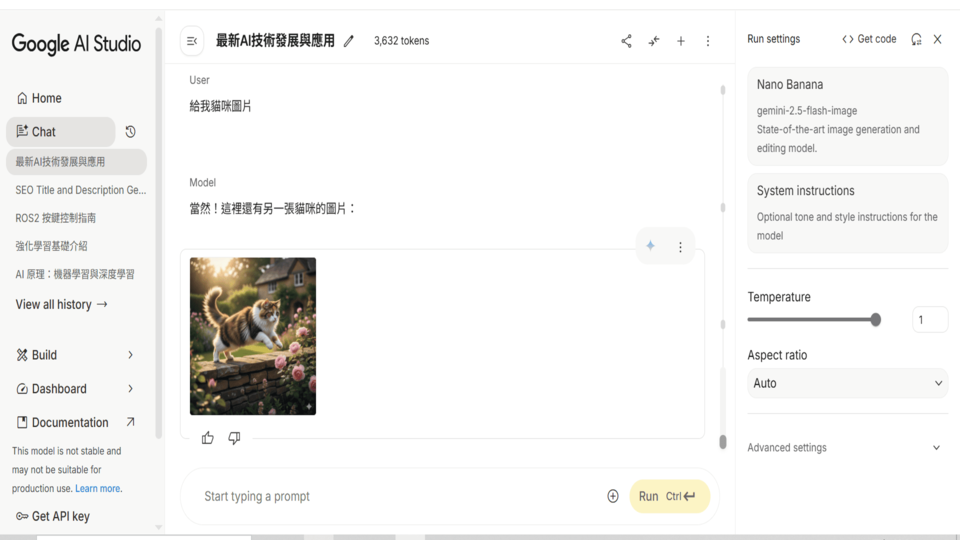Open the more options menu in header
This screenshot has width=960, height=540.
click(x=708, y=41)
